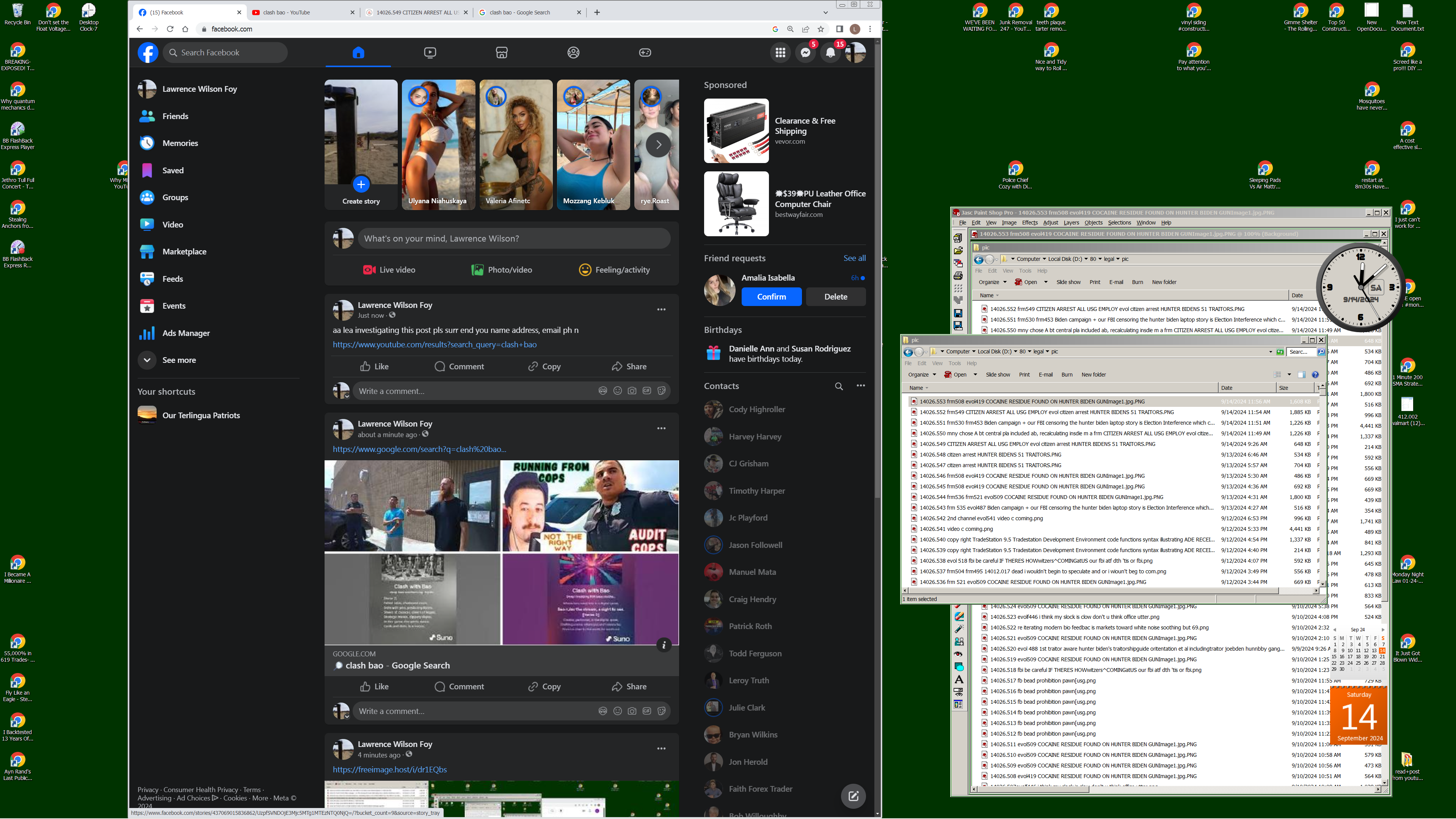Click new message compose icon
The height and width of the screenshot is (819, 1456).
pos(853,796)
